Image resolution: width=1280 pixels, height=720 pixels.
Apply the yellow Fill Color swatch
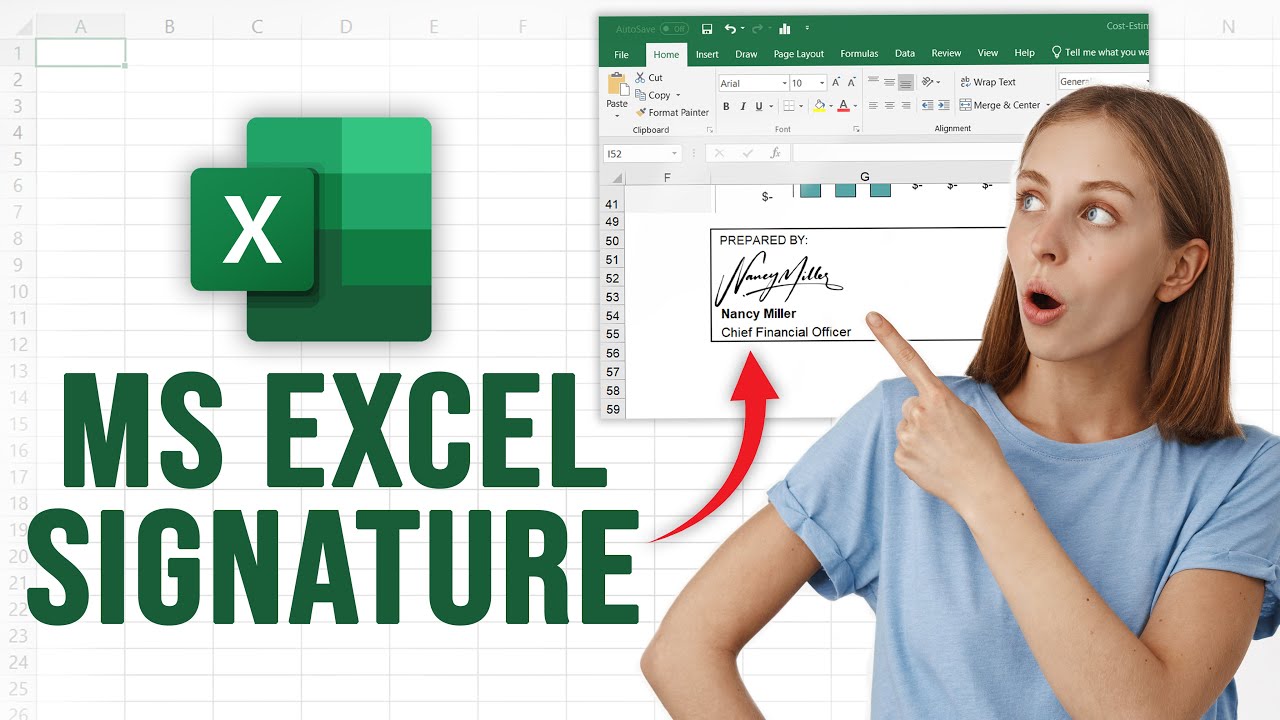(x=820, y=105)
